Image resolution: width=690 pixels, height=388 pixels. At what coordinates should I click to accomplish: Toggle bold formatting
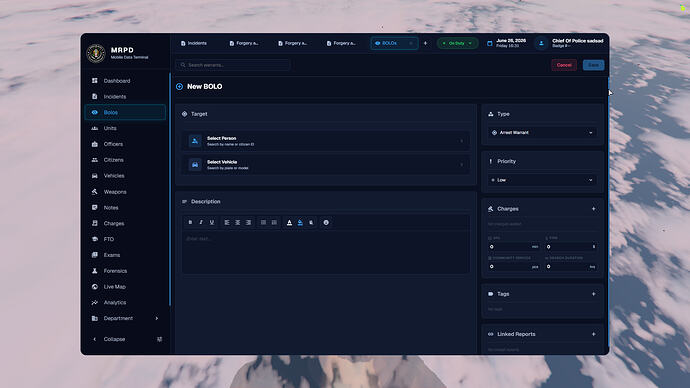click(x=190, y=223)
